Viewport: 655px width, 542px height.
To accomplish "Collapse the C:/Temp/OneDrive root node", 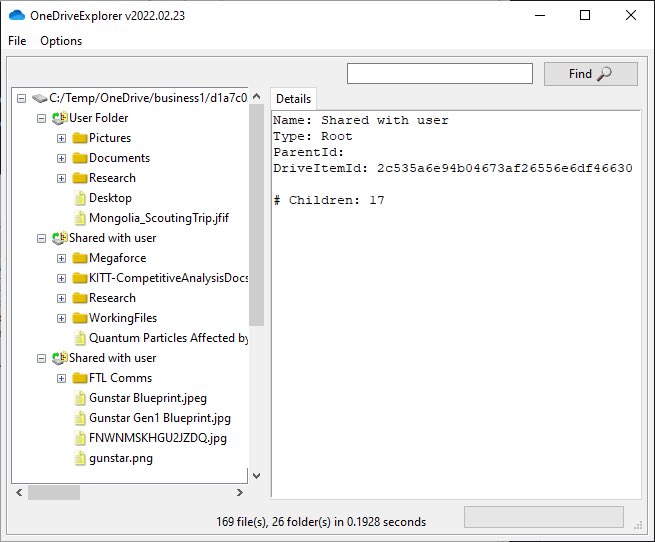I will tap(21, 99).
